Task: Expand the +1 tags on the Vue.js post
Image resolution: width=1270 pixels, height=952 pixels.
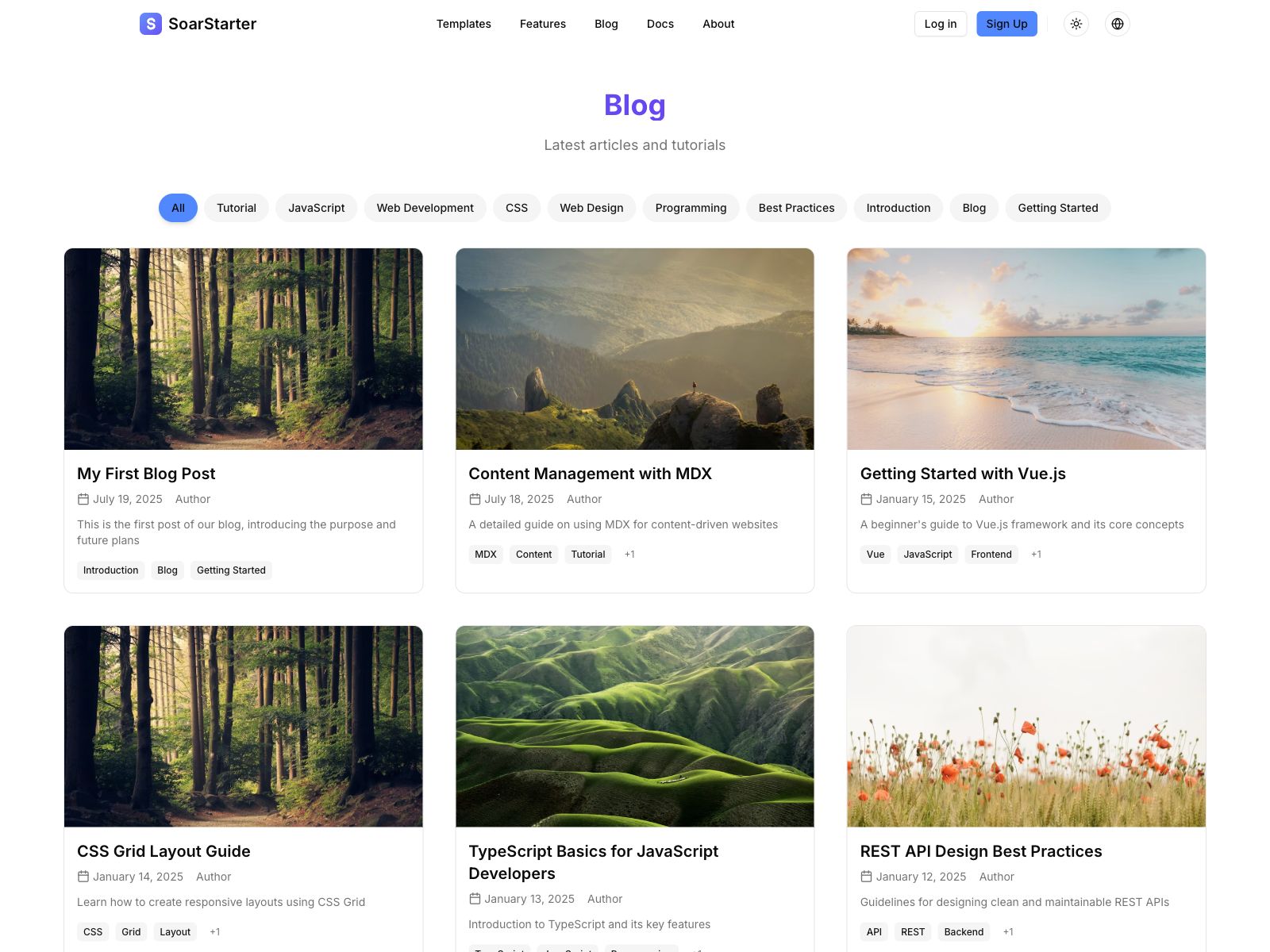Action: pyautogui.click(x=1036, y=555)
